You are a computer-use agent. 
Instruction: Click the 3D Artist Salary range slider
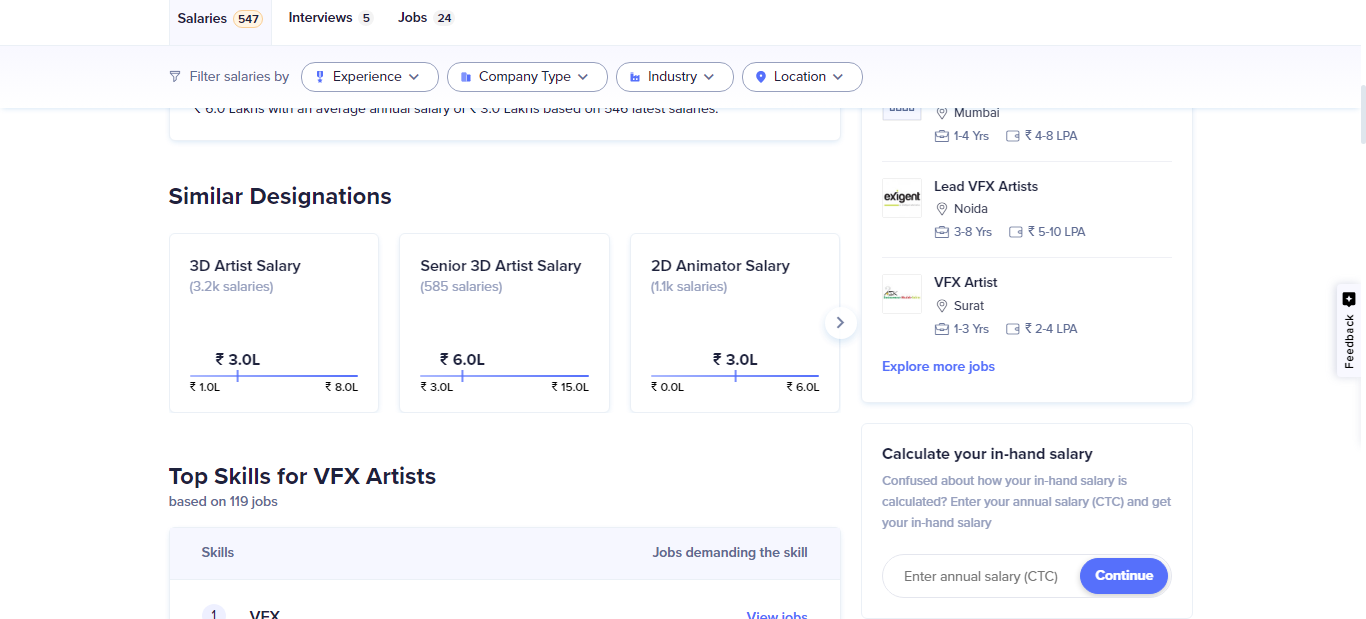pyautogui.click(x=273, y=376)
